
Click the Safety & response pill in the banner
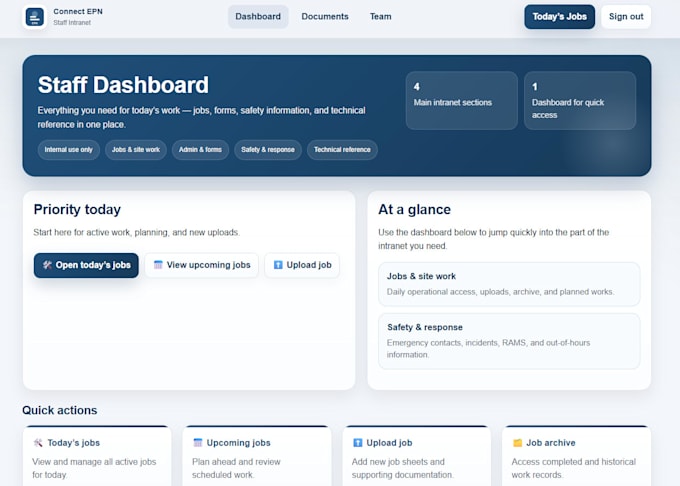pos(268,150)
